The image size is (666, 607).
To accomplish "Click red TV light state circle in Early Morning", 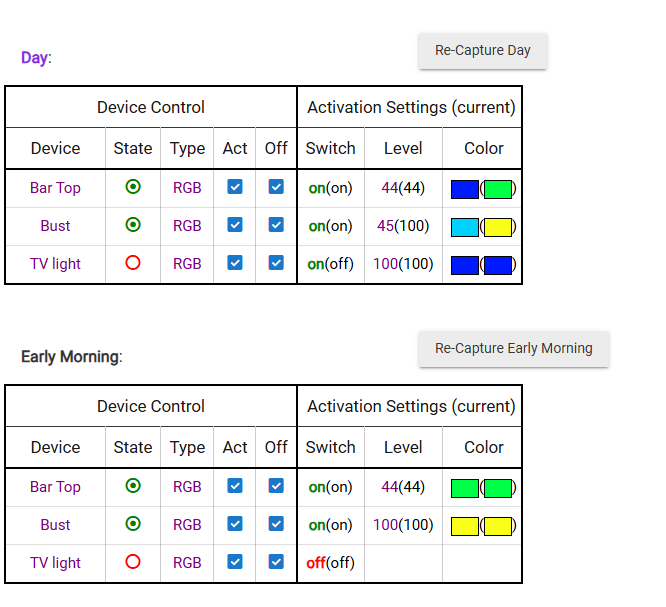I will pyautogui.click(x=133, y=562).
